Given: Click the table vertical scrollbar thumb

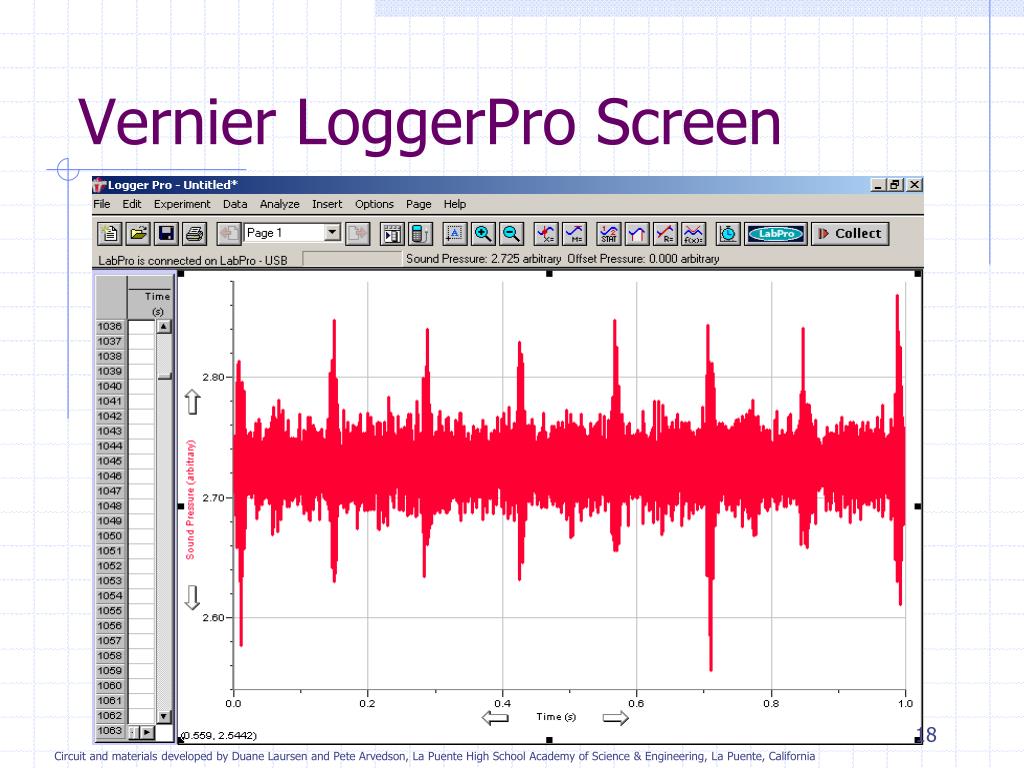Looking at the screenshot, I should [164, 376].
